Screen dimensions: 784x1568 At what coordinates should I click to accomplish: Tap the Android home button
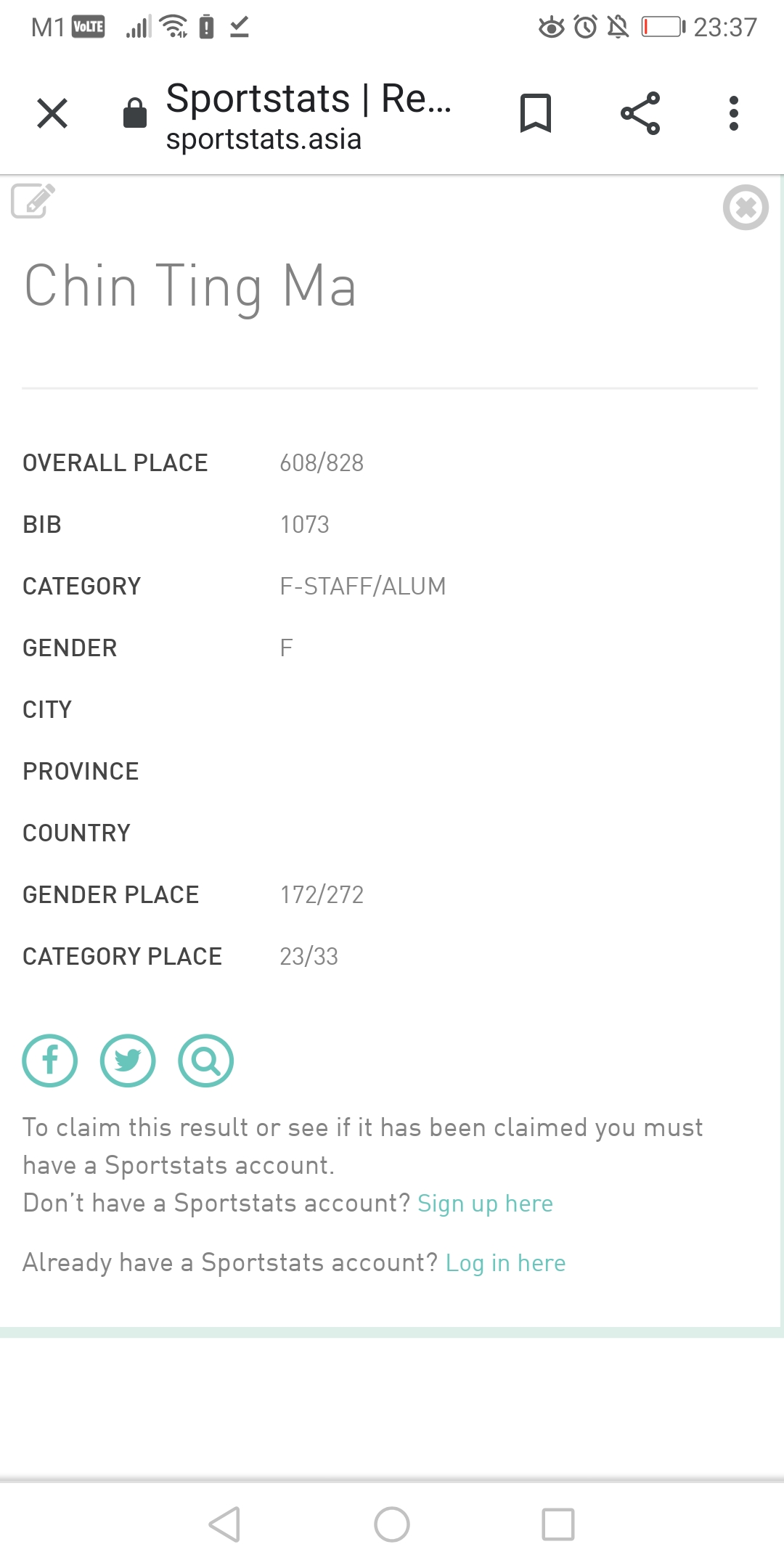392,1524
